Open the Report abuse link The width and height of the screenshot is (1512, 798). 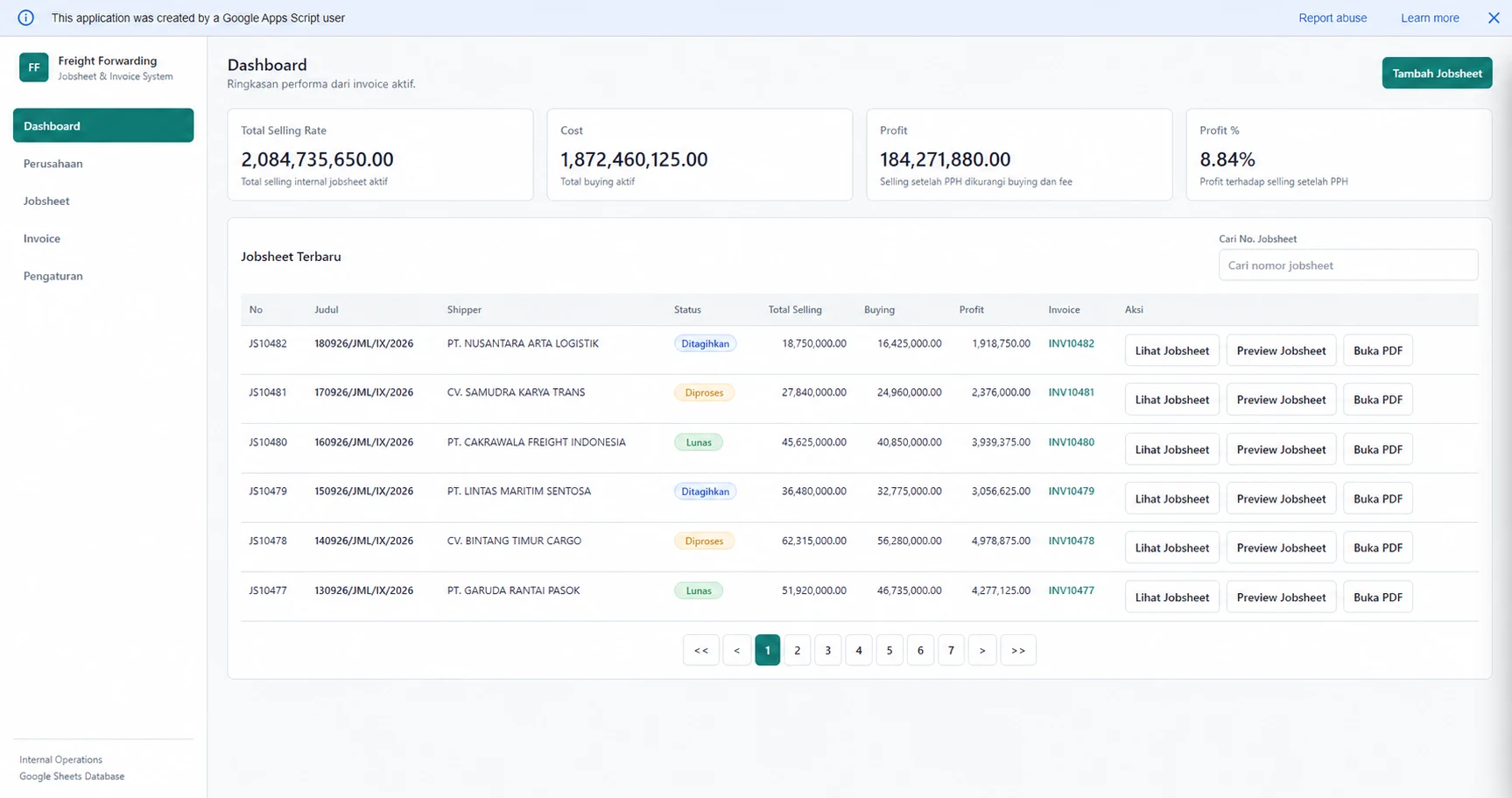coord(1333,18)
